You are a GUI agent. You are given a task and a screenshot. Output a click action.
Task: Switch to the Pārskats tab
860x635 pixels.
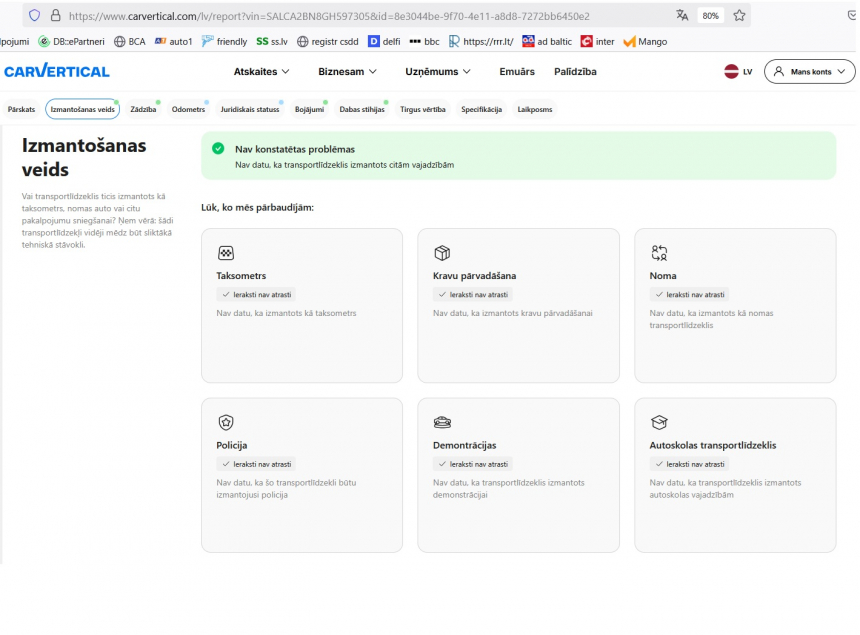coord(21,109)
